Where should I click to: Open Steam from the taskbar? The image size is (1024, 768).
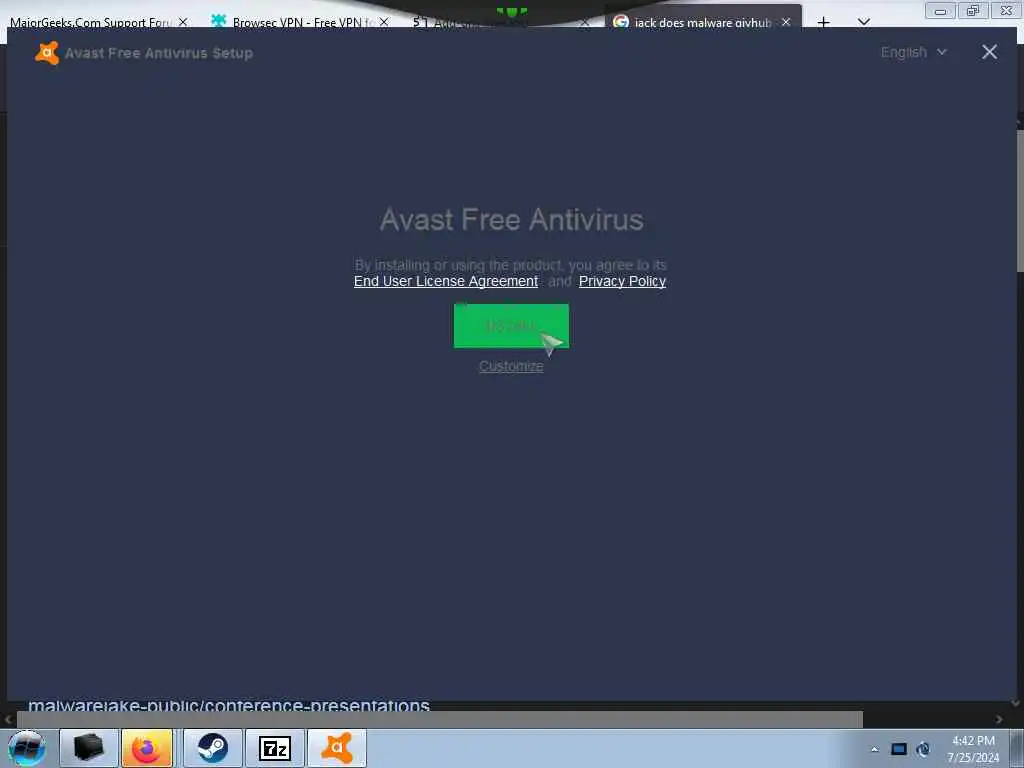click(213, 748)
